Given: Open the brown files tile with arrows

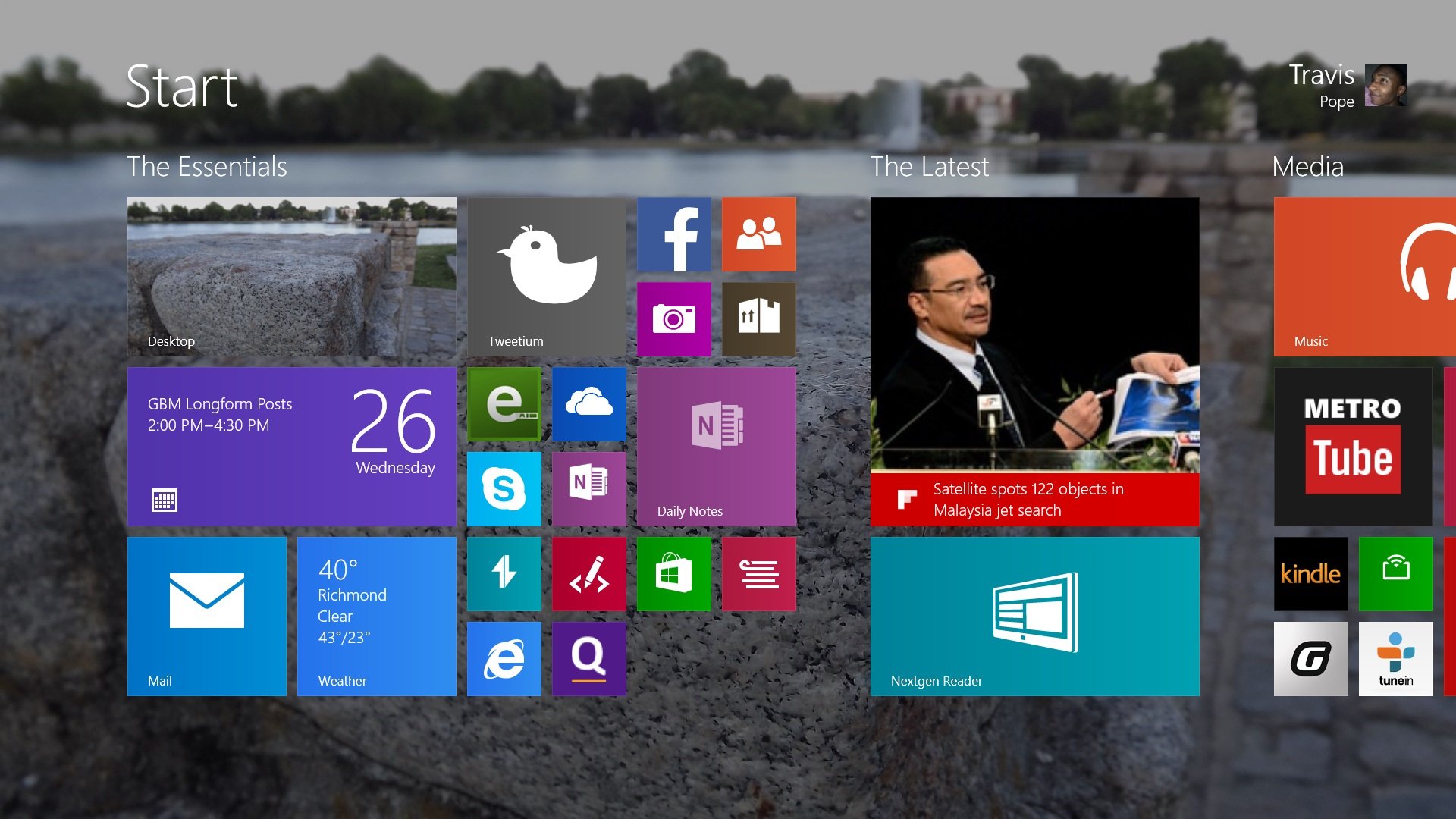Looking at the screenshot, I should [759, 319].
